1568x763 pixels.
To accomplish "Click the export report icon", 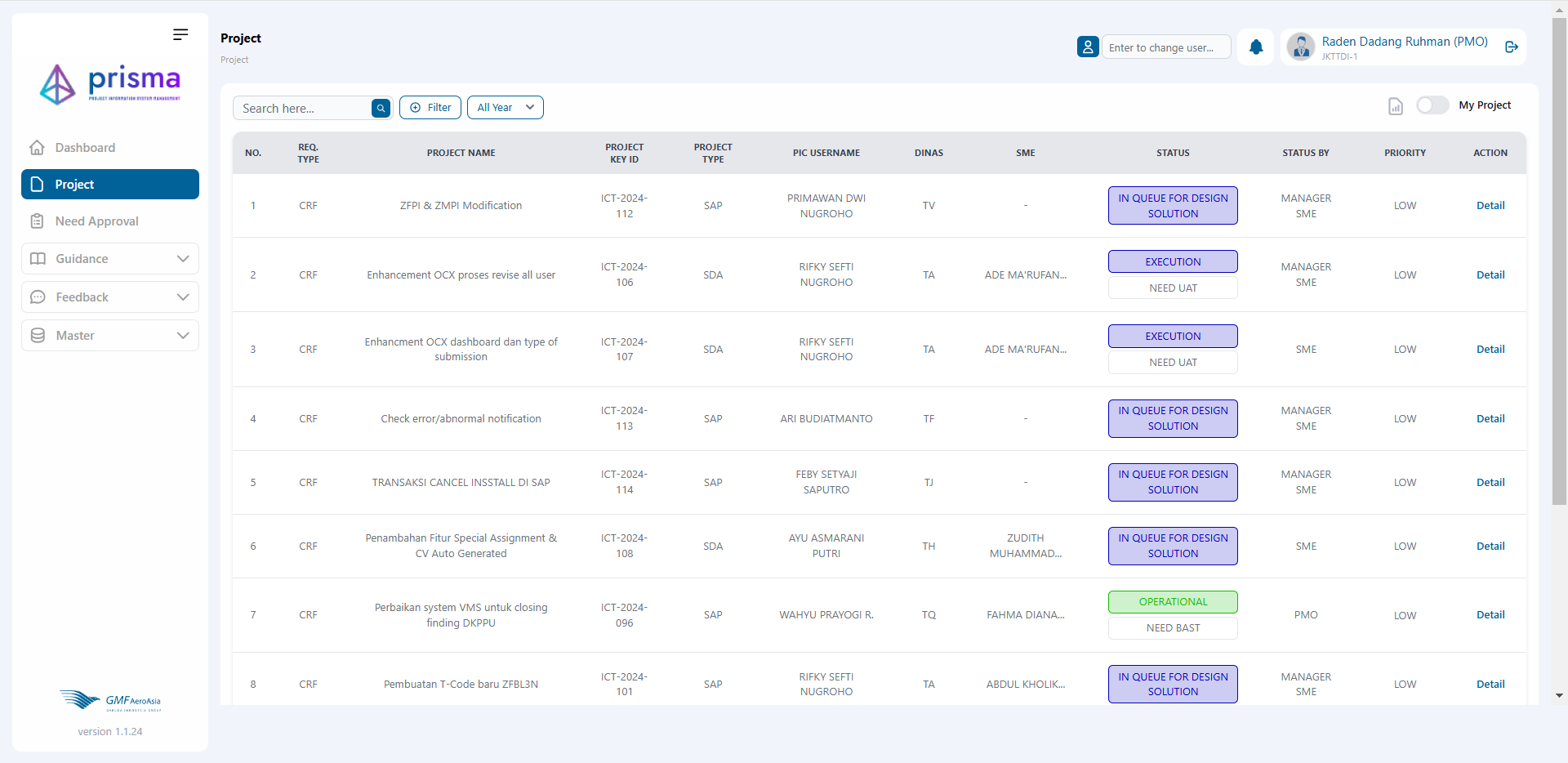I will pyautogui.click(x=1396, y=106).
